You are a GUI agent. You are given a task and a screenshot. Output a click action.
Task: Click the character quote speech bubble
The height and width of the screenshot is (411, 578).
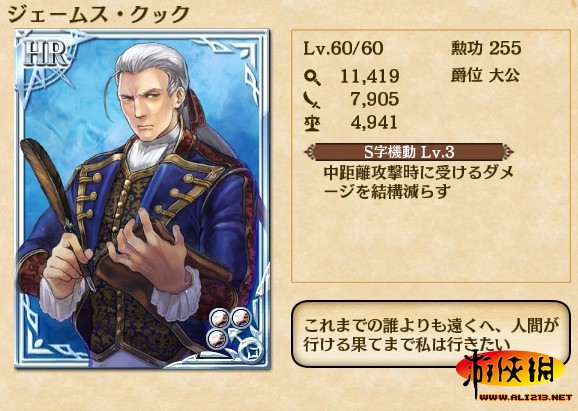pos(431,334)
